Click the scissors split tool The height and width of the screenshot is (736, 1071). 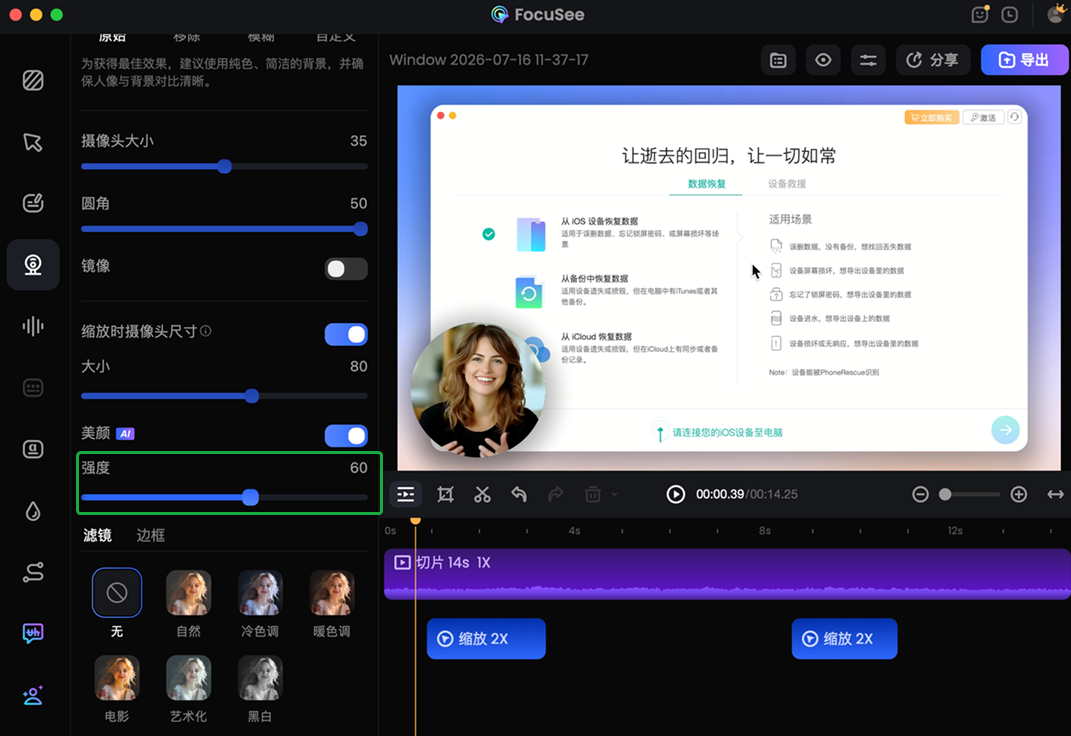point(482,494)
